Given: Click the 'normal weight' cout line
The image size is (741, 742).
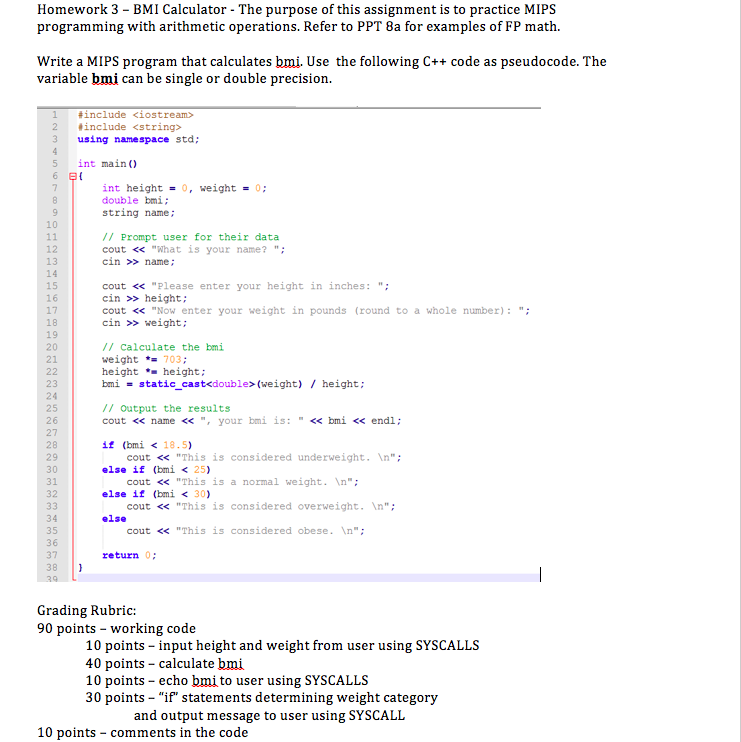Looking at the screenshot, I should click(243, 482).
